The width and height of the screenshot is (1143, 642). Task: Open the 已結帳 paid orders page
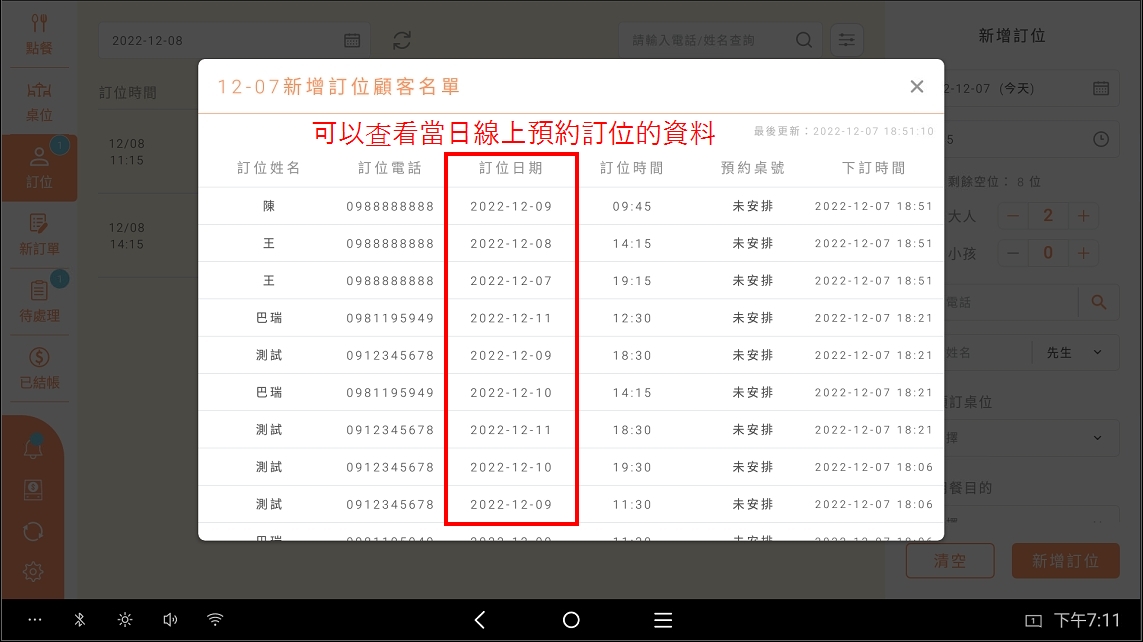[x=39, y=368]
